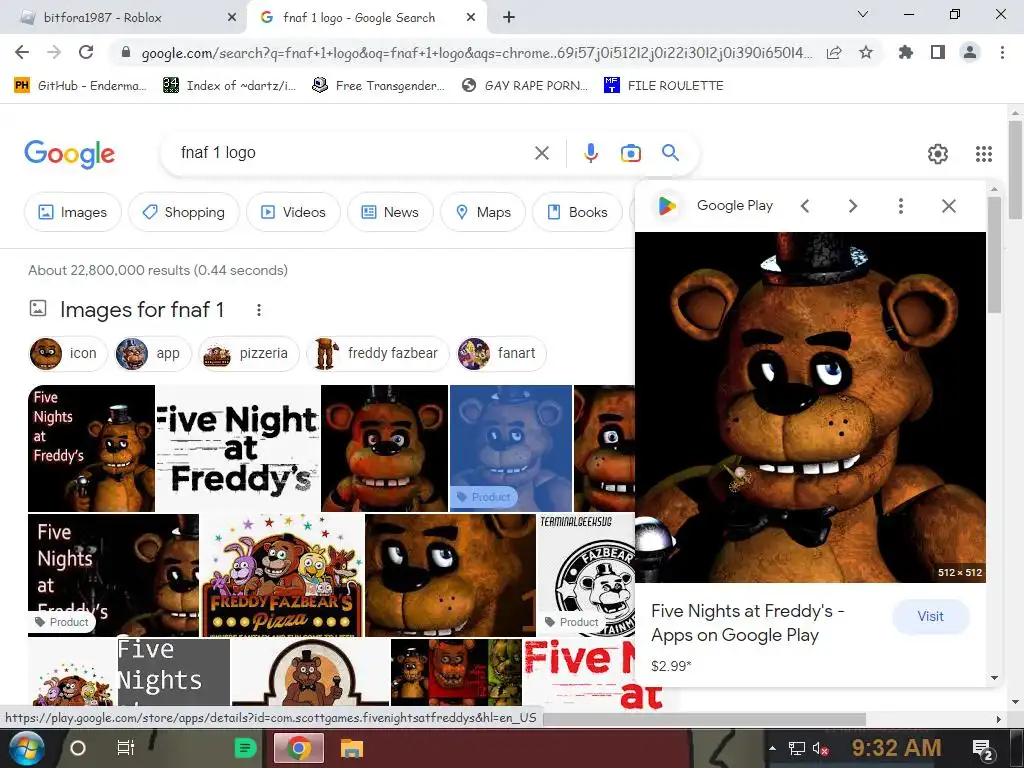Screen dimensions: 1024x768
Task: Open the FILE ROULETTE bookmark
Action: pos(664,86)
